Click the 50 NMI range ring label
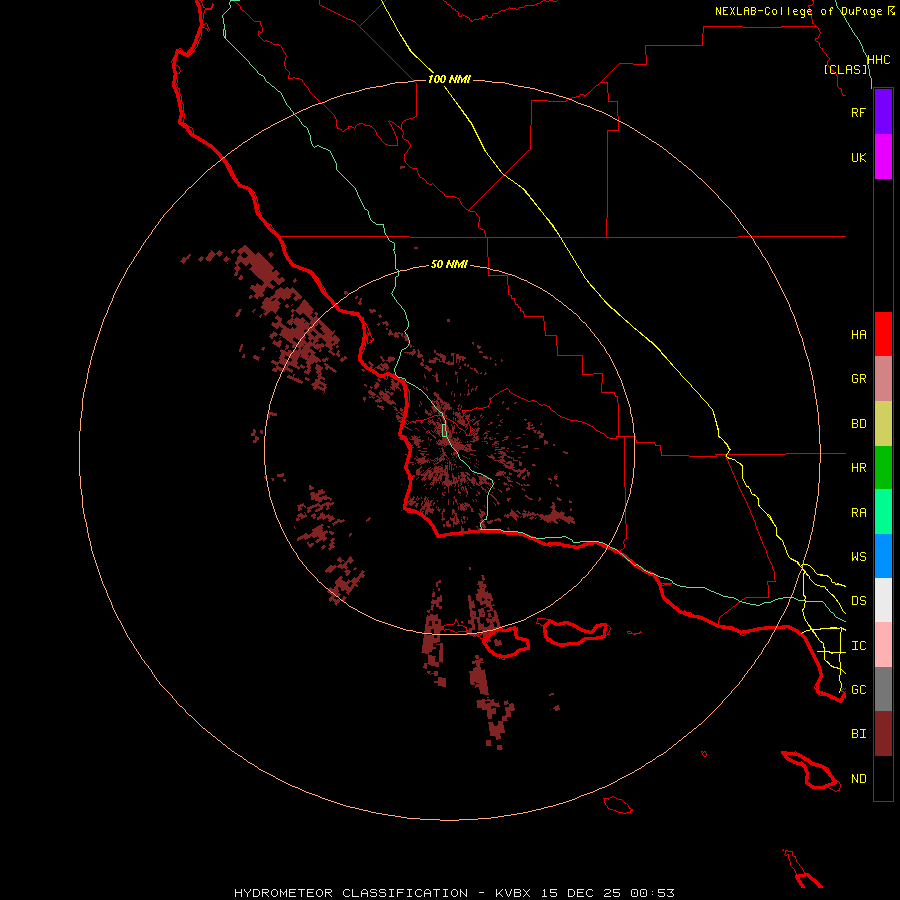Screen dimensions: 900x900 point(449,264)
